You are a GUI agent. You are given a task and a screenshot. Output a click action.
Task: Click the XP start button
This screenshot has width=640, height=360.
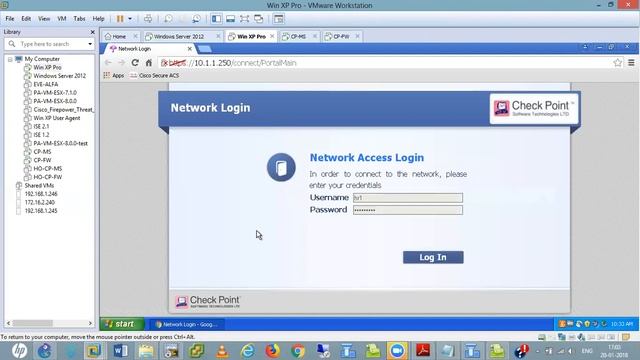[x=122, y=324]
